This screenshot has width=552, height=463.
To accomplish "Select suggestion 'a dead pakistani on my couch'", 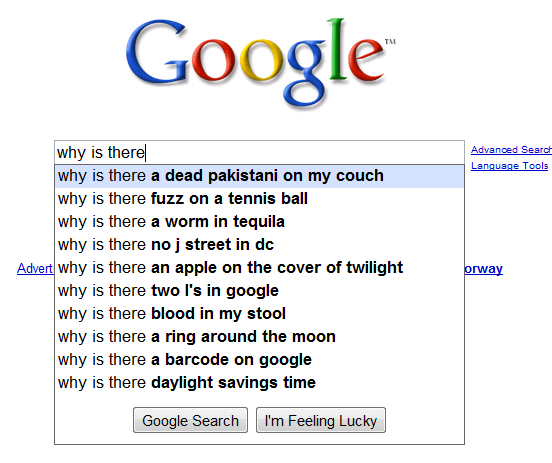I will click(259, 176).
